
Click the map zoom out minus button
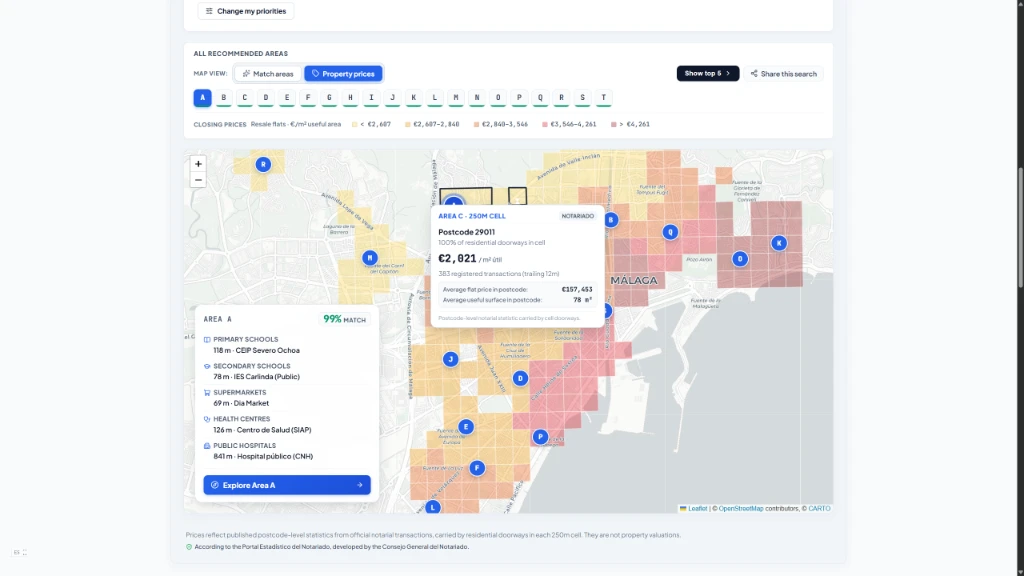tap(198, 180)
